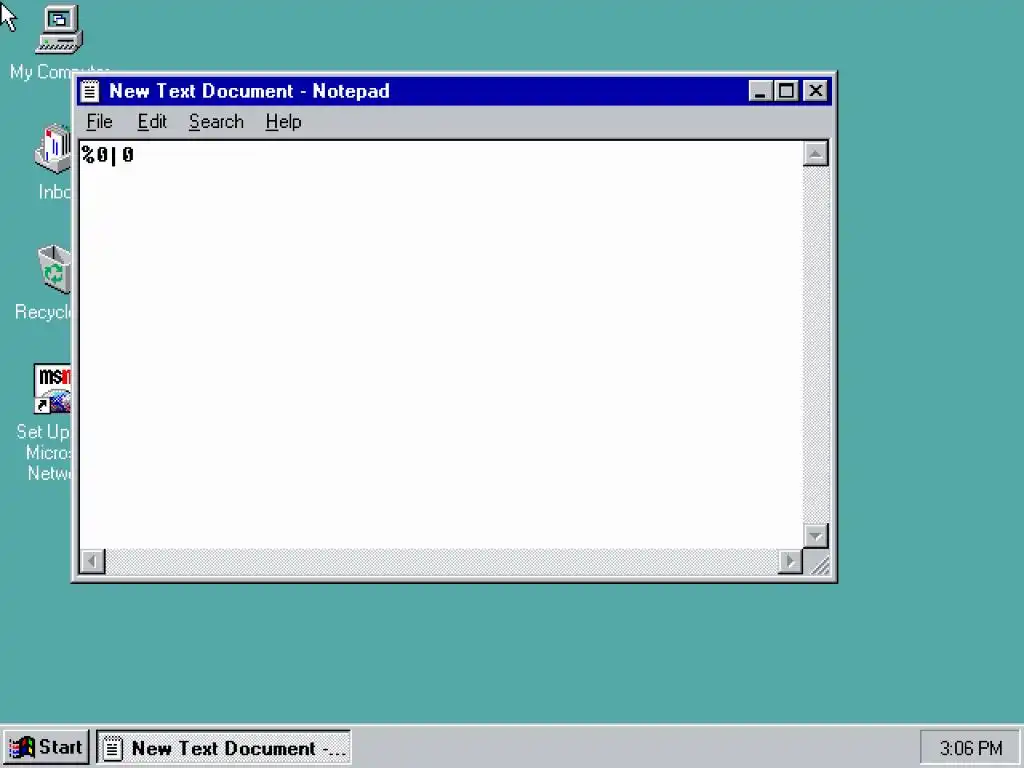This screenshot has width=1024, height=768.
Task: Click the vertical scrollbar down arrow
Action: (x=815, y=536)
